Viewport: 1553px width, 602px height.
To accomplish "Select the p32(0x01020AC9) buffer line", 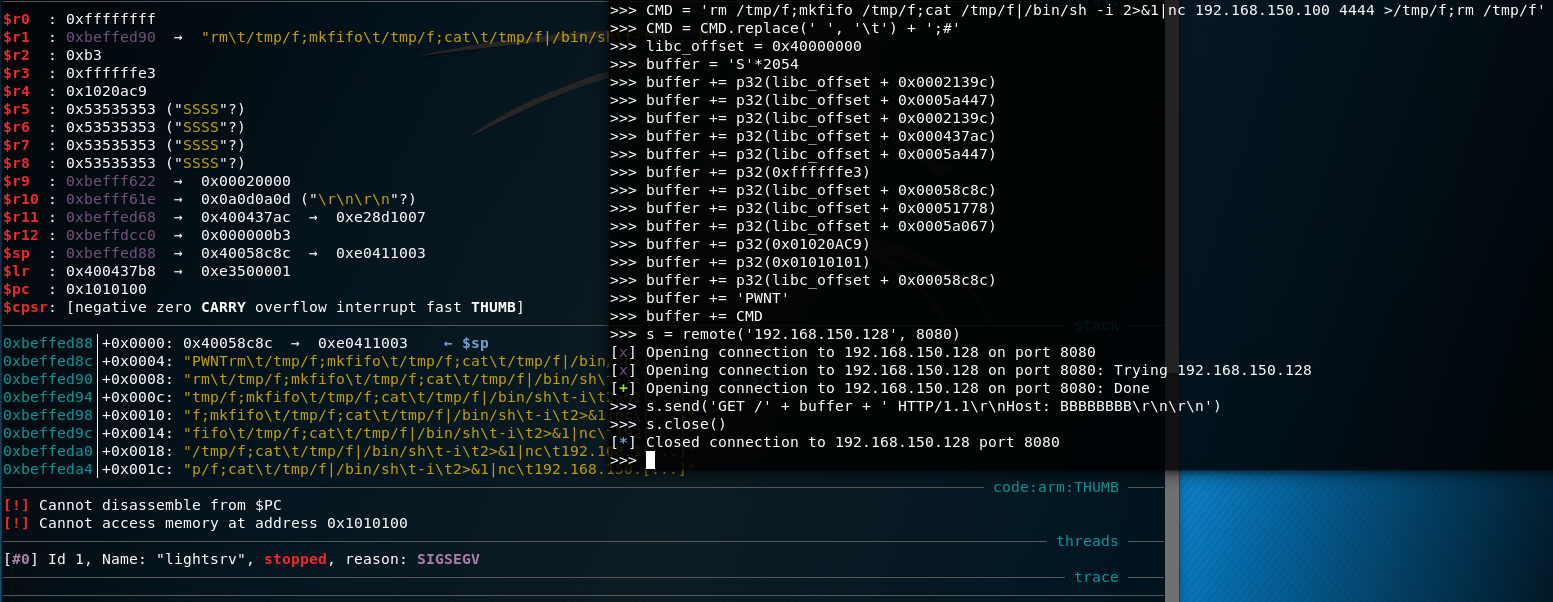I will point(740,244).
